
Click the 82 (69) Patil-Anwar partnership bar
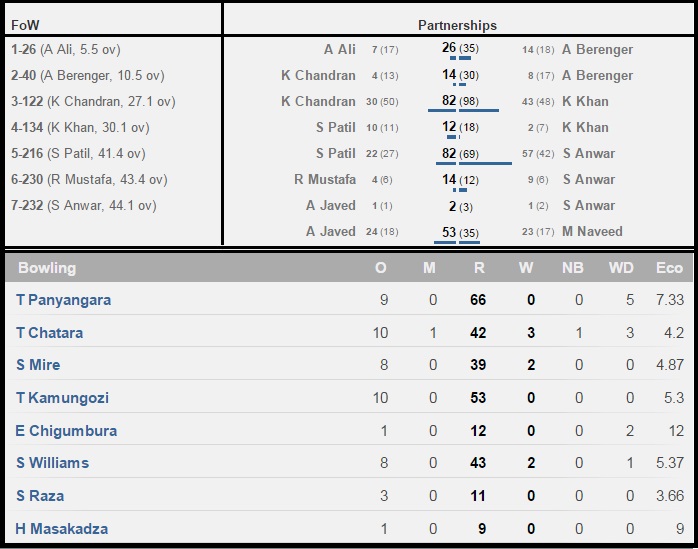click(x=474, y=163)
